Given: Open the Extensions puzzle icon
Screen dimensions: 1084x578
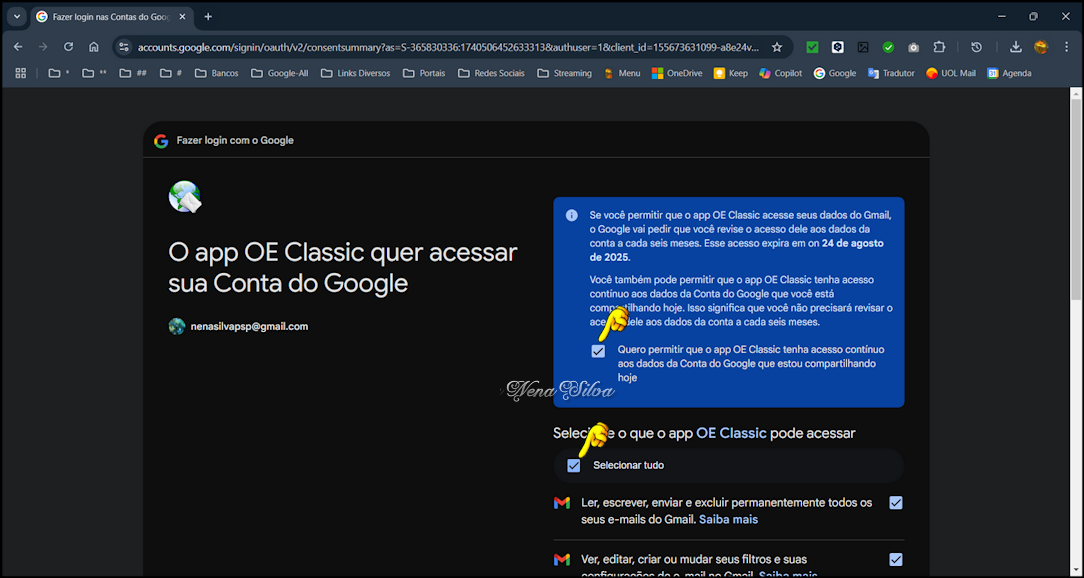Looking at the screenshot, I should pyautogui.click(x=939, y=47).
